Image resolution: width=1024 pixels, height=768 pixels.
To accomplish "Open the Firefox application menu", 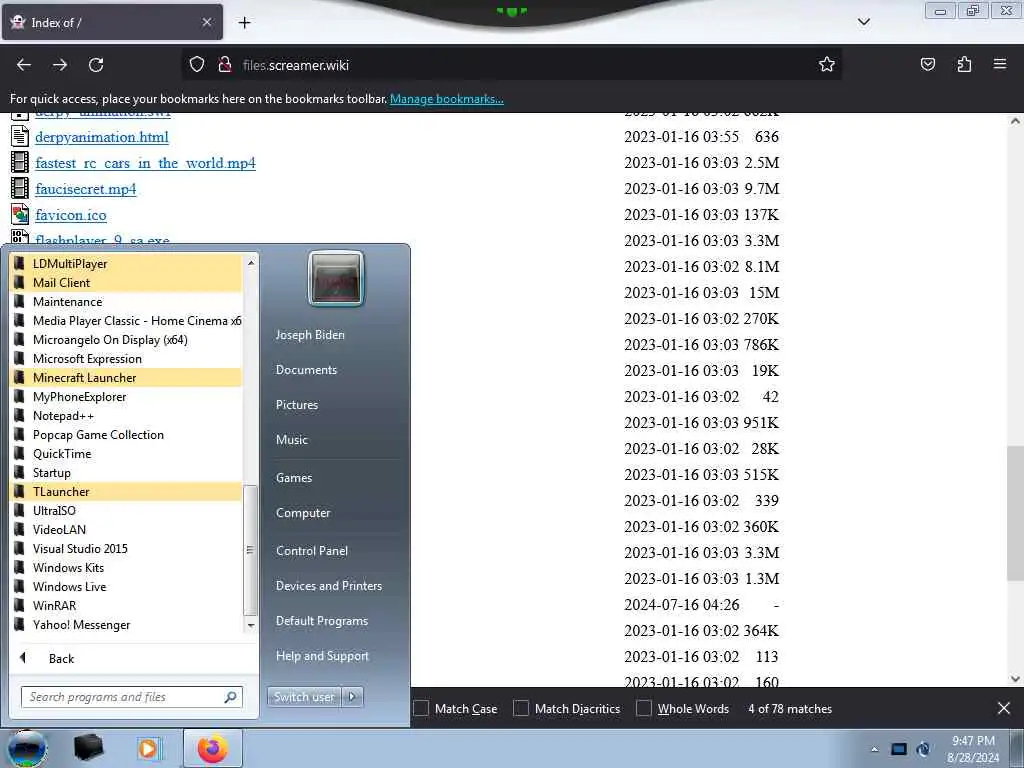I will click(x=1000, y=64).
